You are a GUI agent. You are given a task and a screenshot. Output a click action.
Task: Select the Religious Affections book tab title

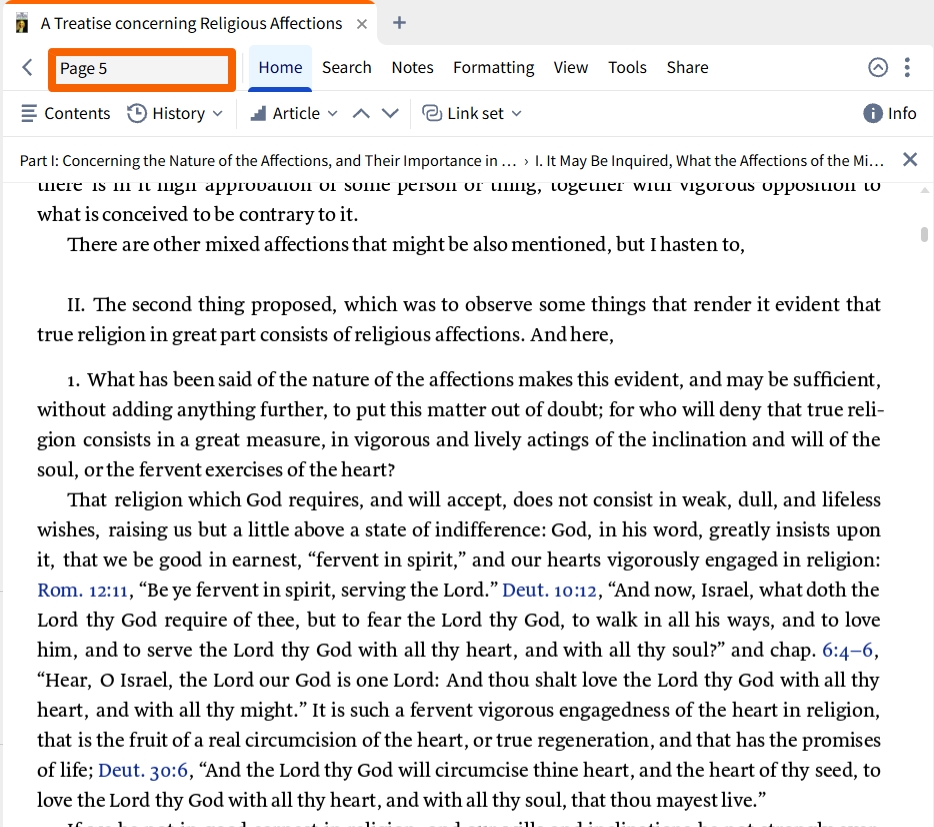tap(191, 23)
